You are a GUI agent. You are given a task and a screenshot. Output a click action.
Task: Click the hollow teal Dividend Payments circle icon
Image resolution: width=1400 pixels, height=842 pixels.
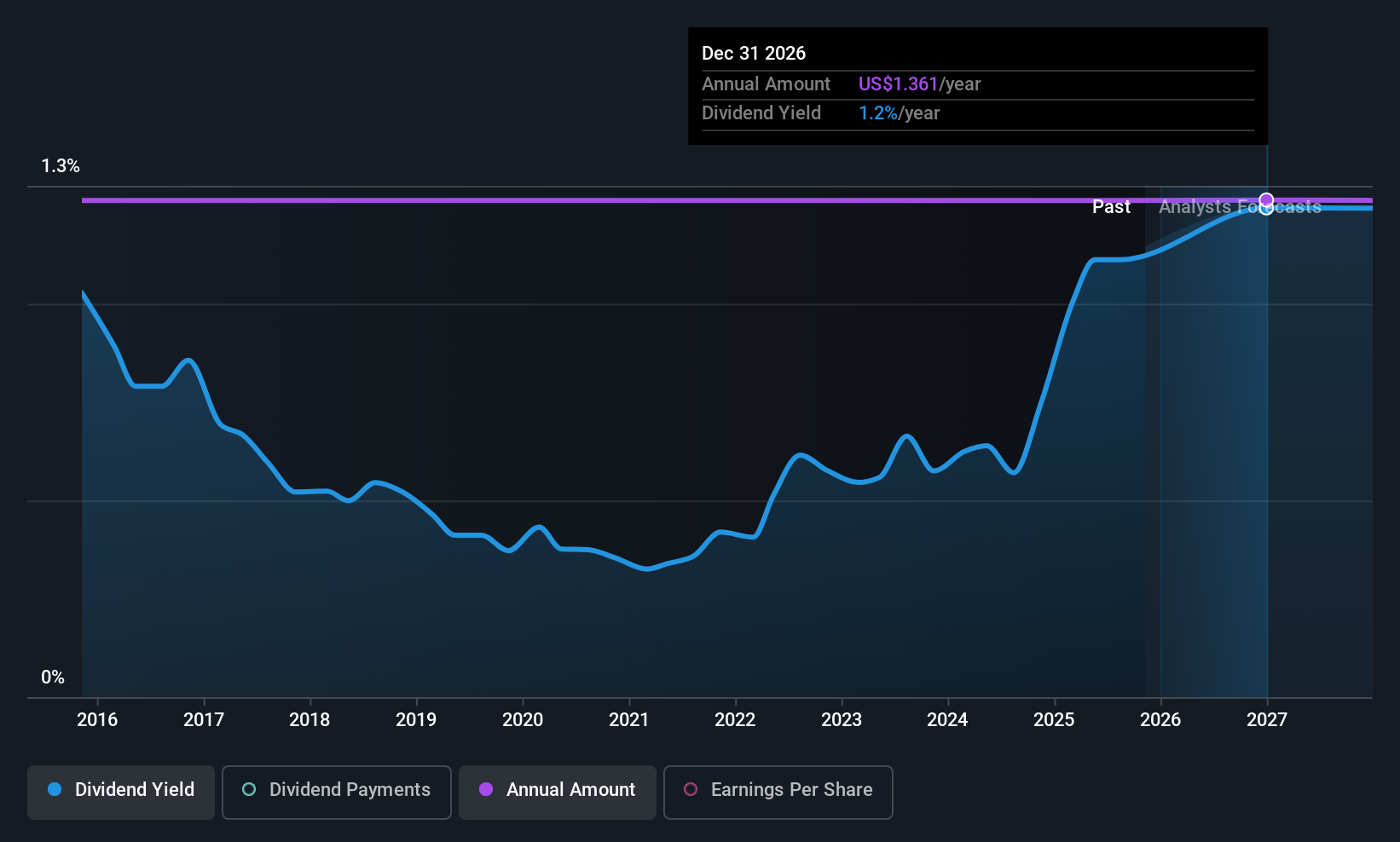tap(248, 790)
